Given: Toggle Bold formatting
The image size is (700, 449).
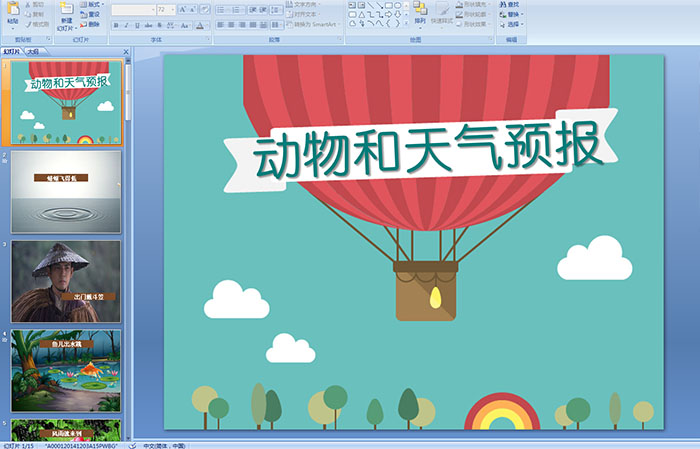Looking at the screenshot, I should point(116,25).
